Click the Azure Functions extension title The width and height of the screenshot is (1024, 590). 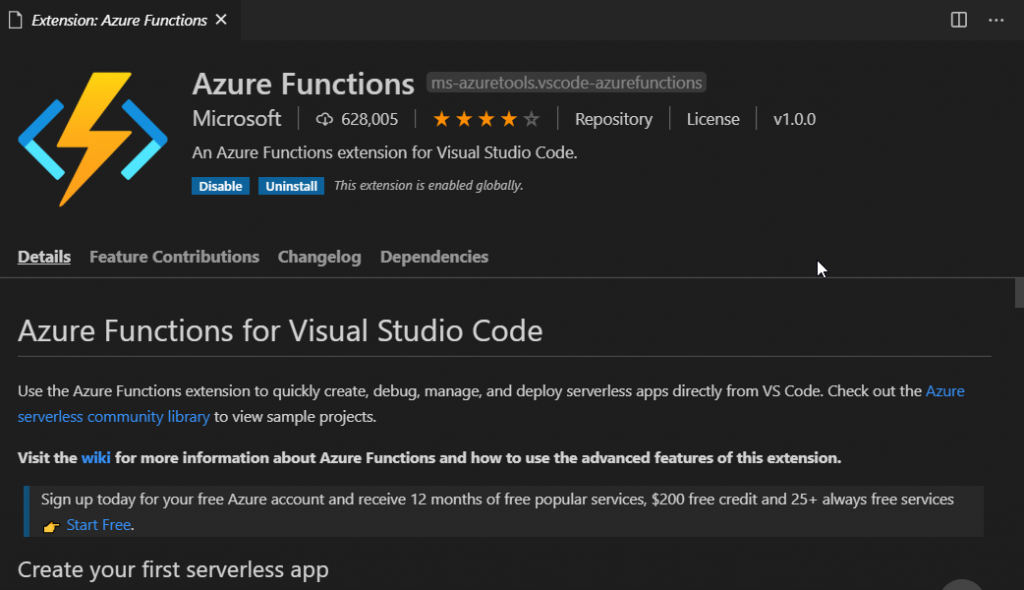coord(303,84)
